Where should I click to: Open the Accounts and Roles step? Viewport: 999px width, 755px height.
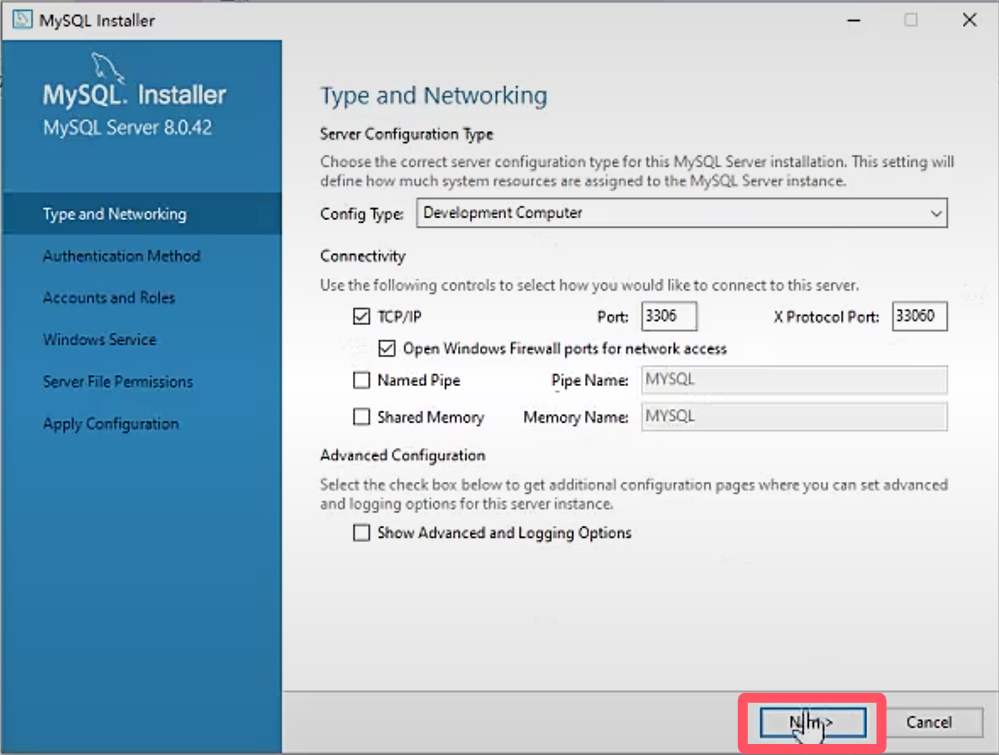pos(108,298)
